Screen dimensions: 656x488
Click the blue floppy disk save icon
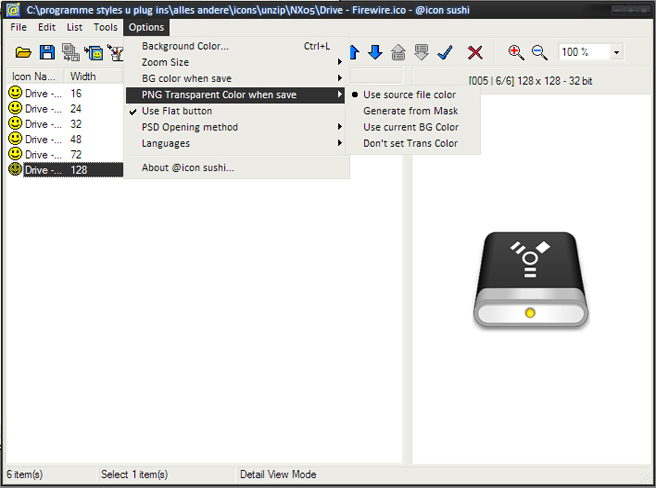[x=47, y=52]
